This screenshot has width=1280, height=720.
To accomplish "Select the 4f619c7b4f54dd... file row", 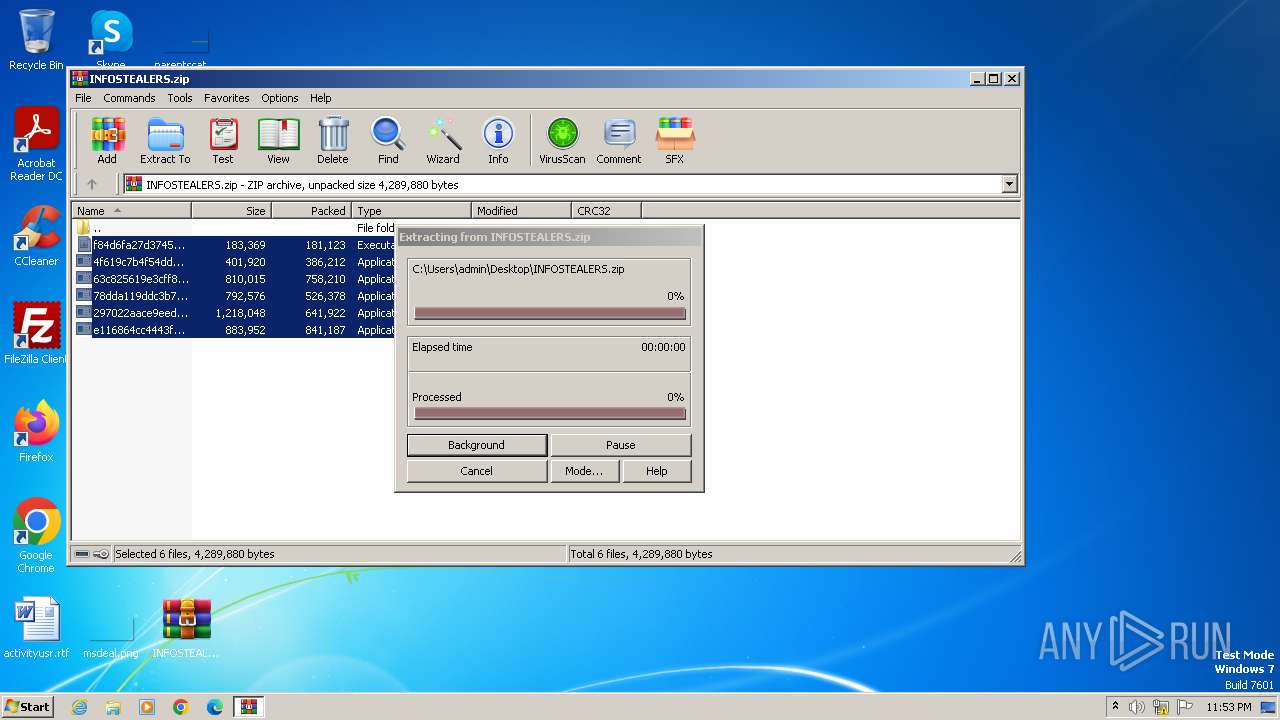I will coord(235,262).
